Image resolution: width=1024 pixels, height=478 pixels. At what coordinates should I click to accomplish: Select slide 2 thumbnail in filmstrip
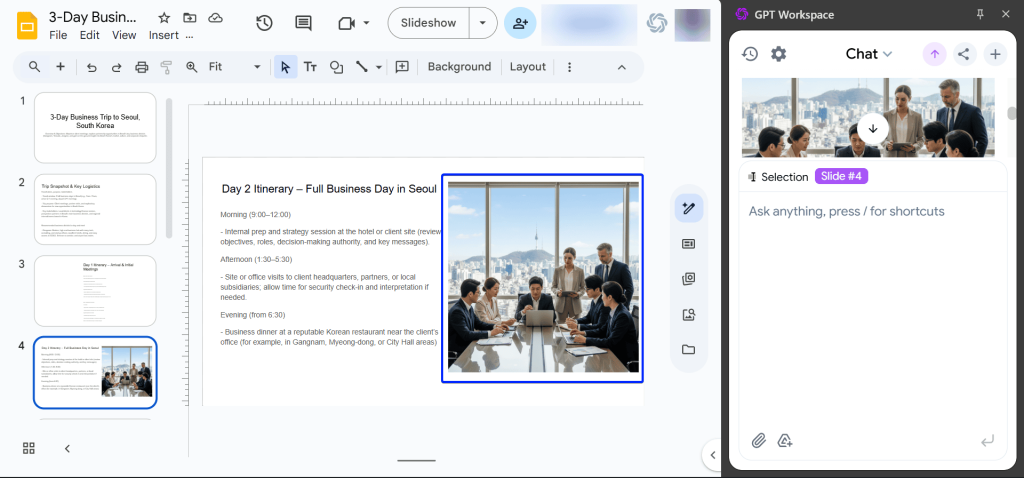coord(95,209)
